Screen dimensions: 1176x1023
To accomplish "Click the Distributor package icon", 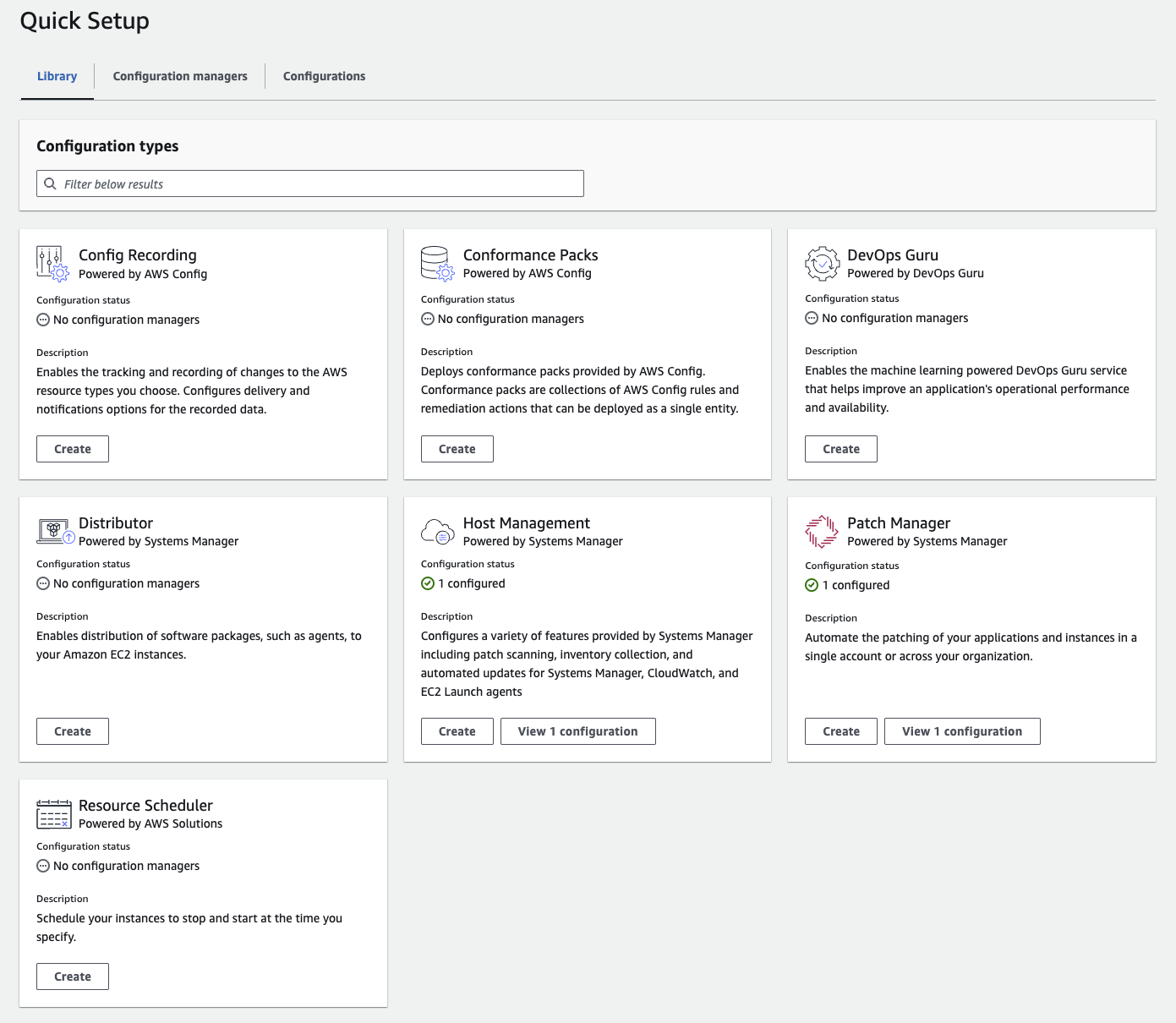I will [56, 531].
